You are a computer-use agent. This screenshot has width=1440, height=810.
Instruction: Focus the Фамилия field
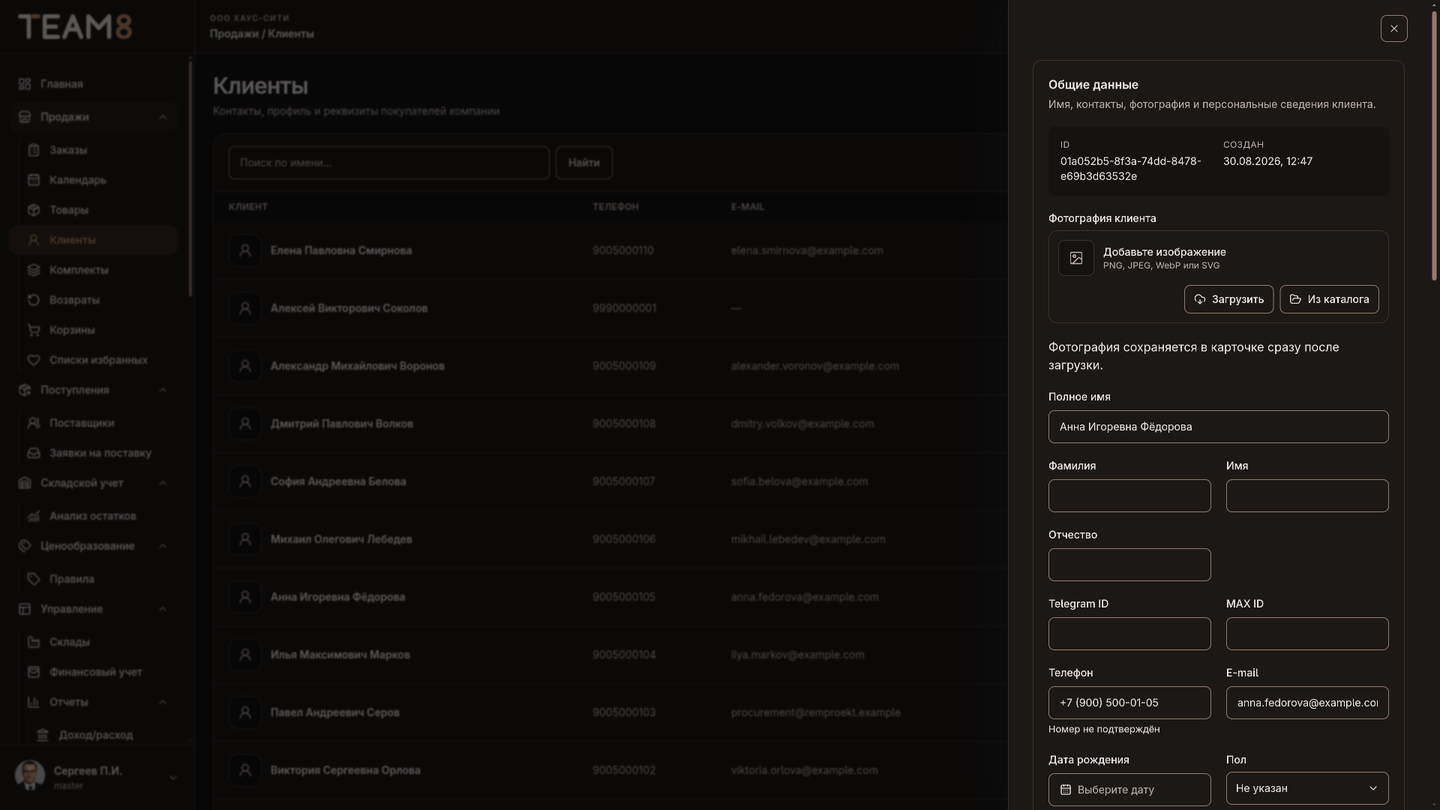tap(1129, 495)
